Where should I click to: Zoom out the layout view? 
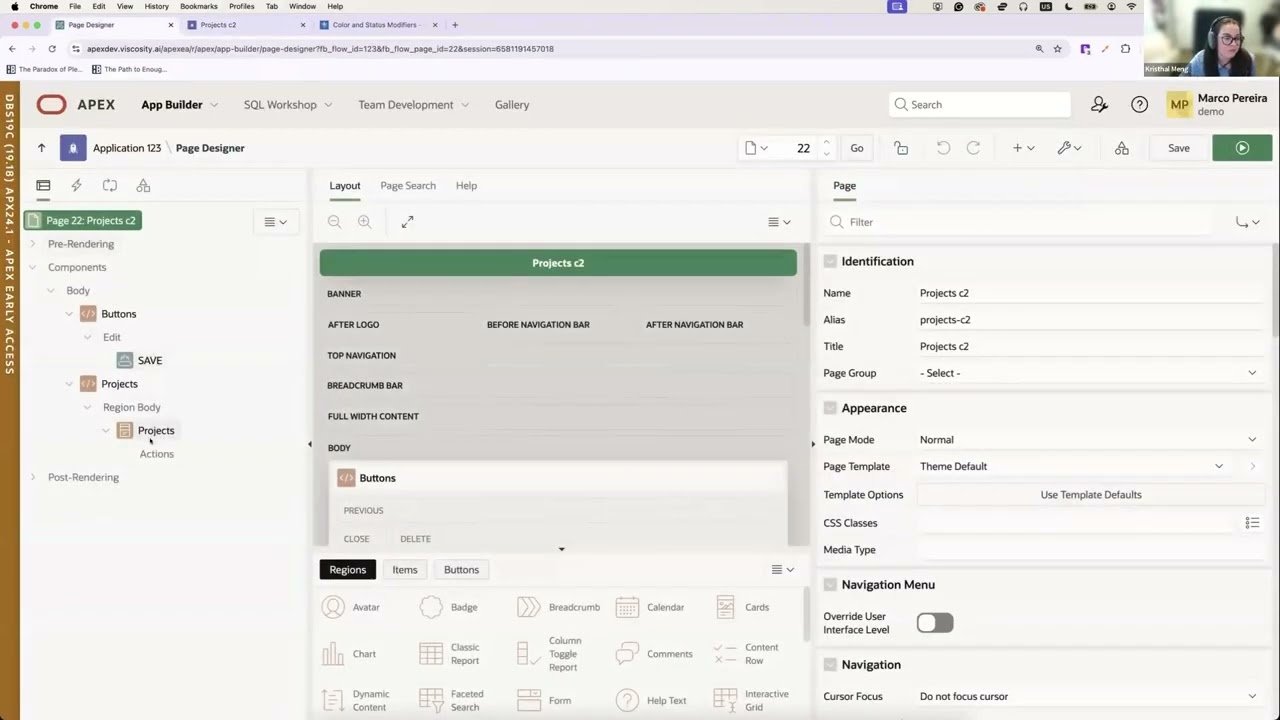point(335,222)
